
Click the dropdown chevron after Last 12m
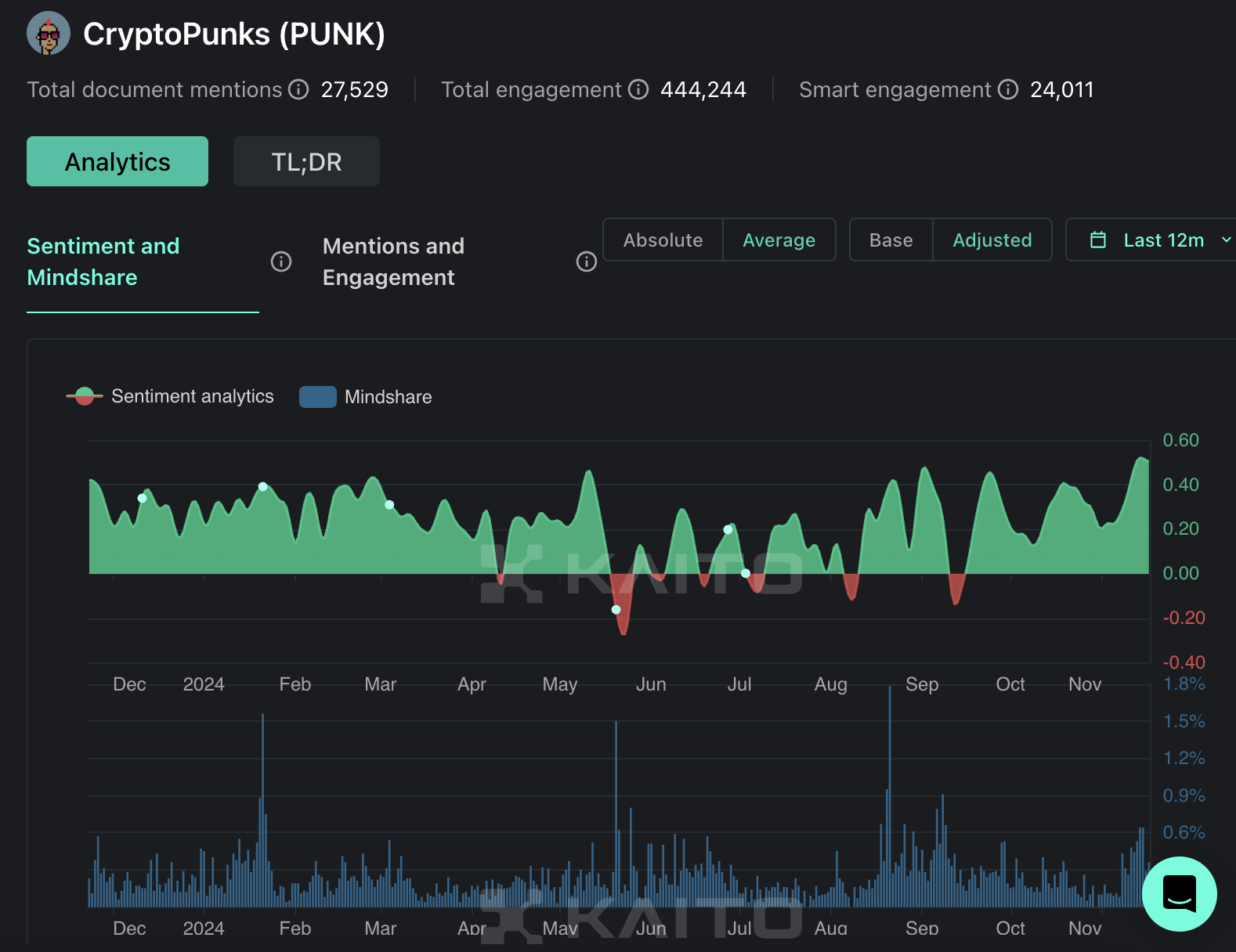tap(1227, 240)
